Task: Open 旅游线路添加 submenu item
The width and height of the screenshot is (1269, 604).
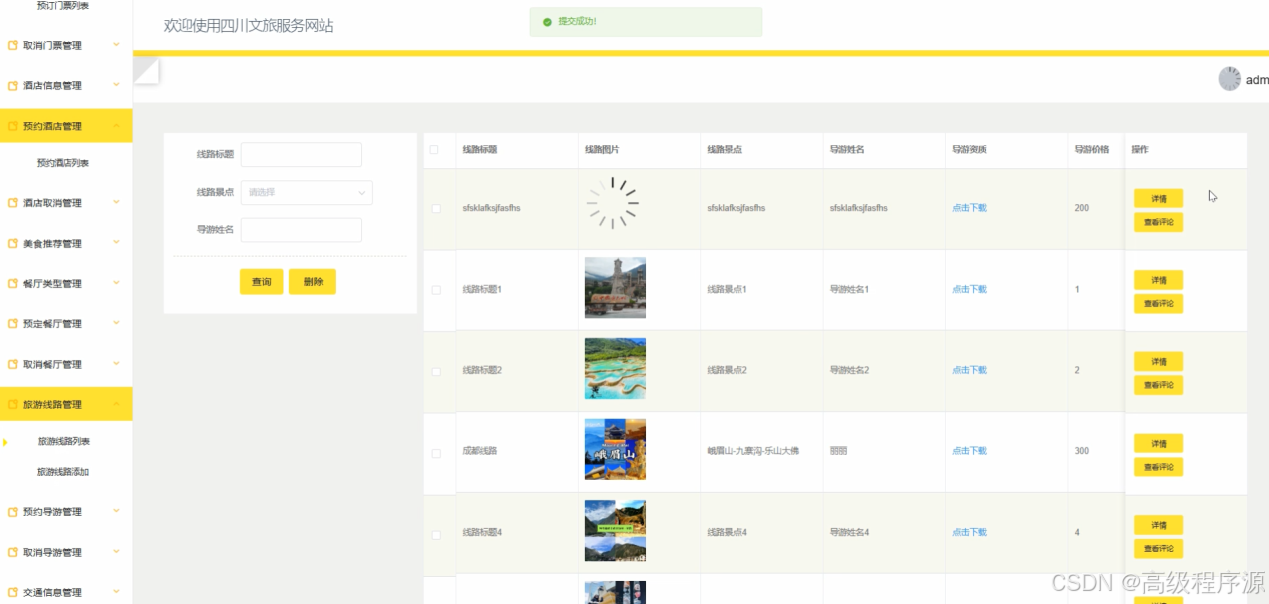Action: pos(64,472)
